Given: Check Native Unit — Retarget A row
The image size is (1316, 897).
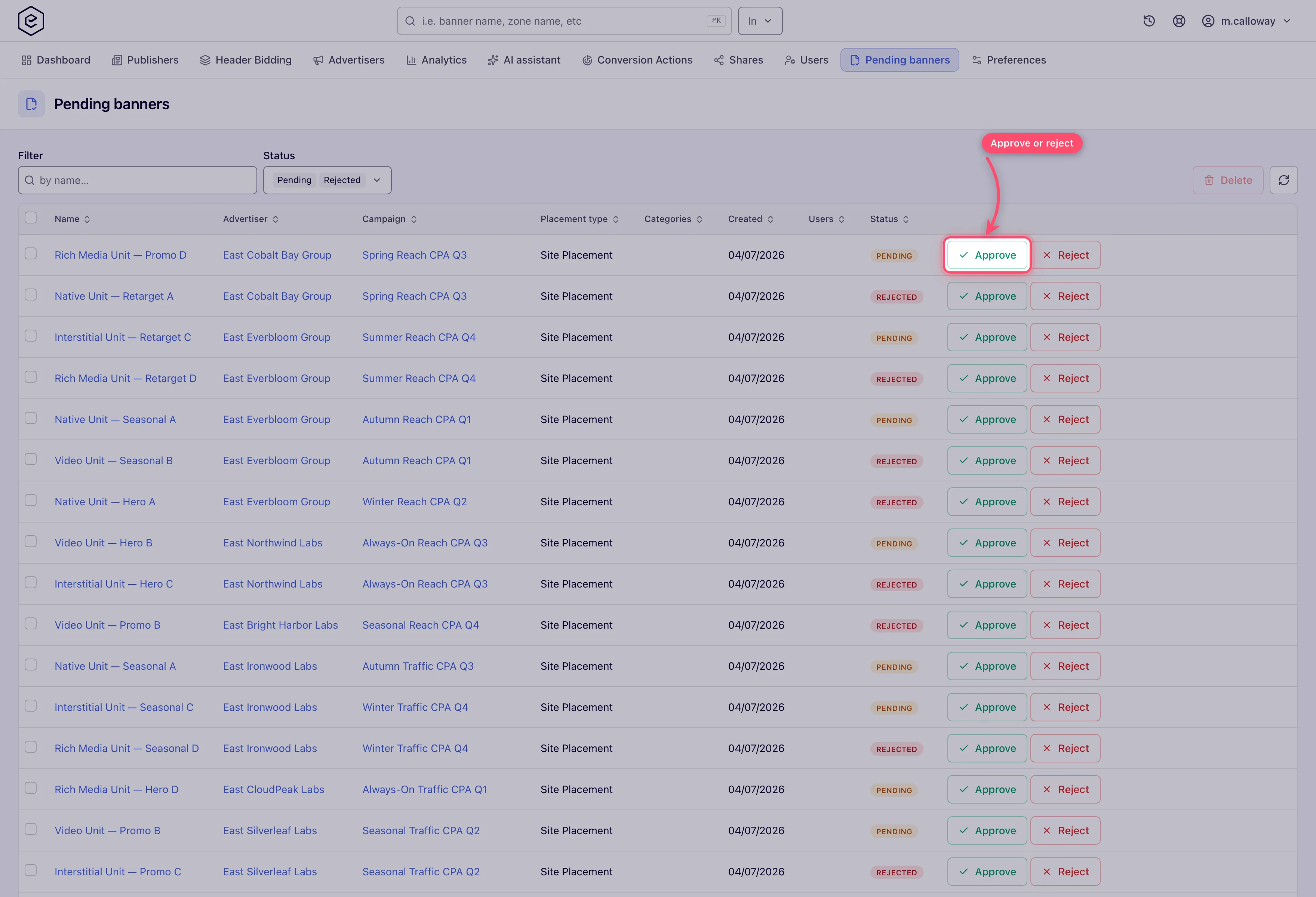Looking at the screenshot, I should [x=31, y=295].
